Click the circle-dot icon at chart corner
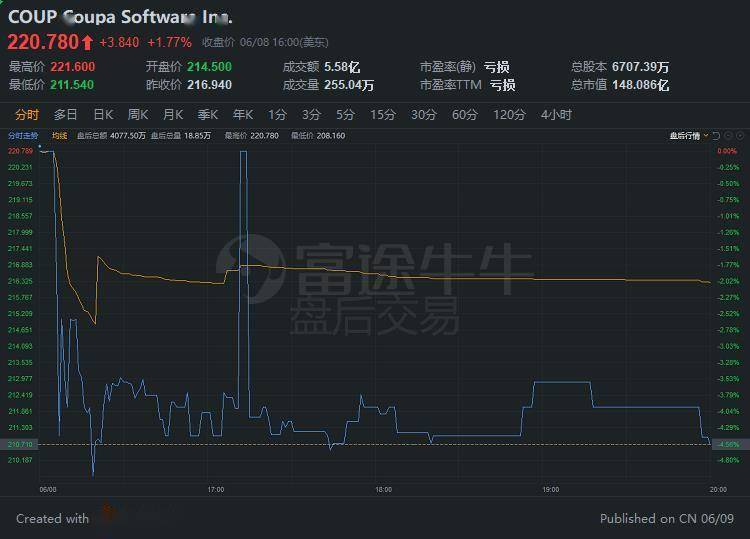 [740, 136]
